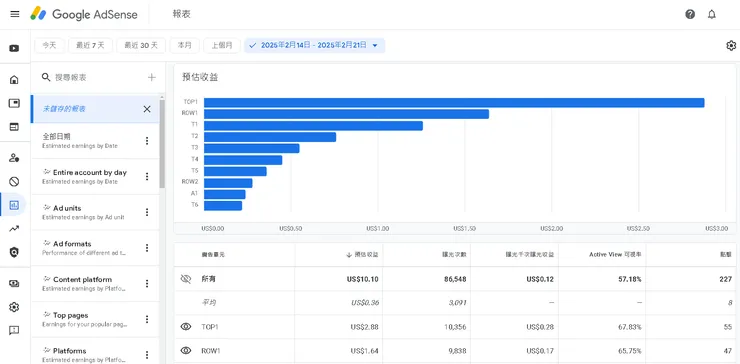Sort by 廣告單元 column header
This screenshot has width=740, height=364.
coord(213,254)
